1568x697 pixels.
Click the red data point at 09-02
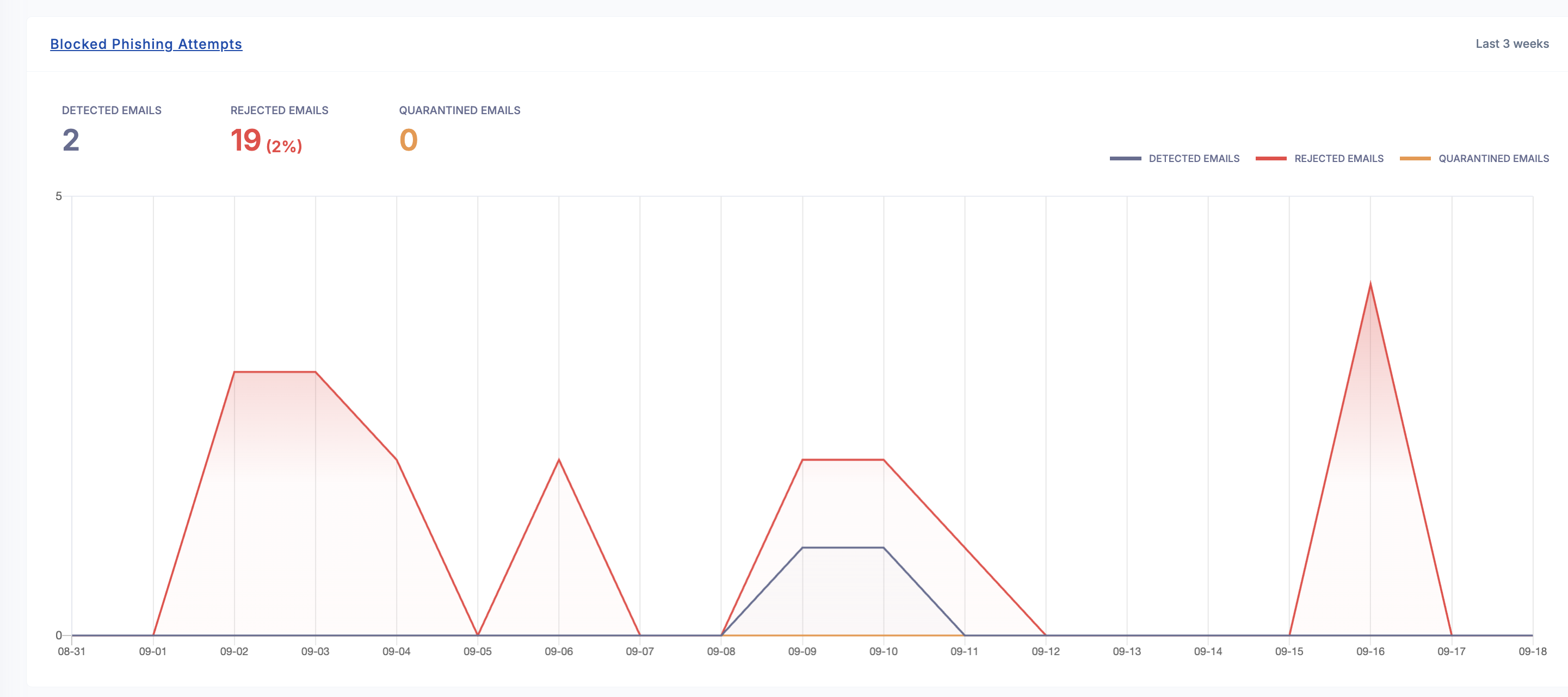click(x=234, y=372)
